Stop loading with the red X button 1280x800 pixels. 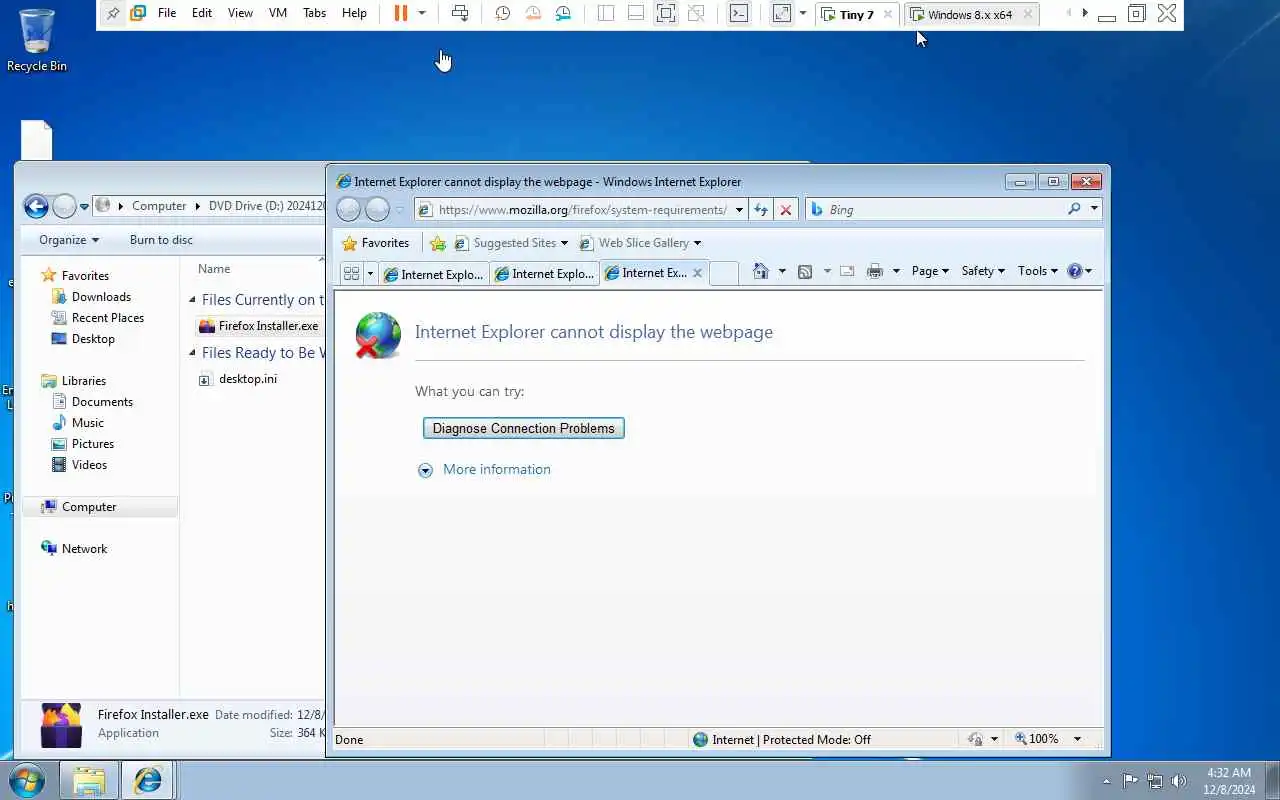(x=786, y=209)
